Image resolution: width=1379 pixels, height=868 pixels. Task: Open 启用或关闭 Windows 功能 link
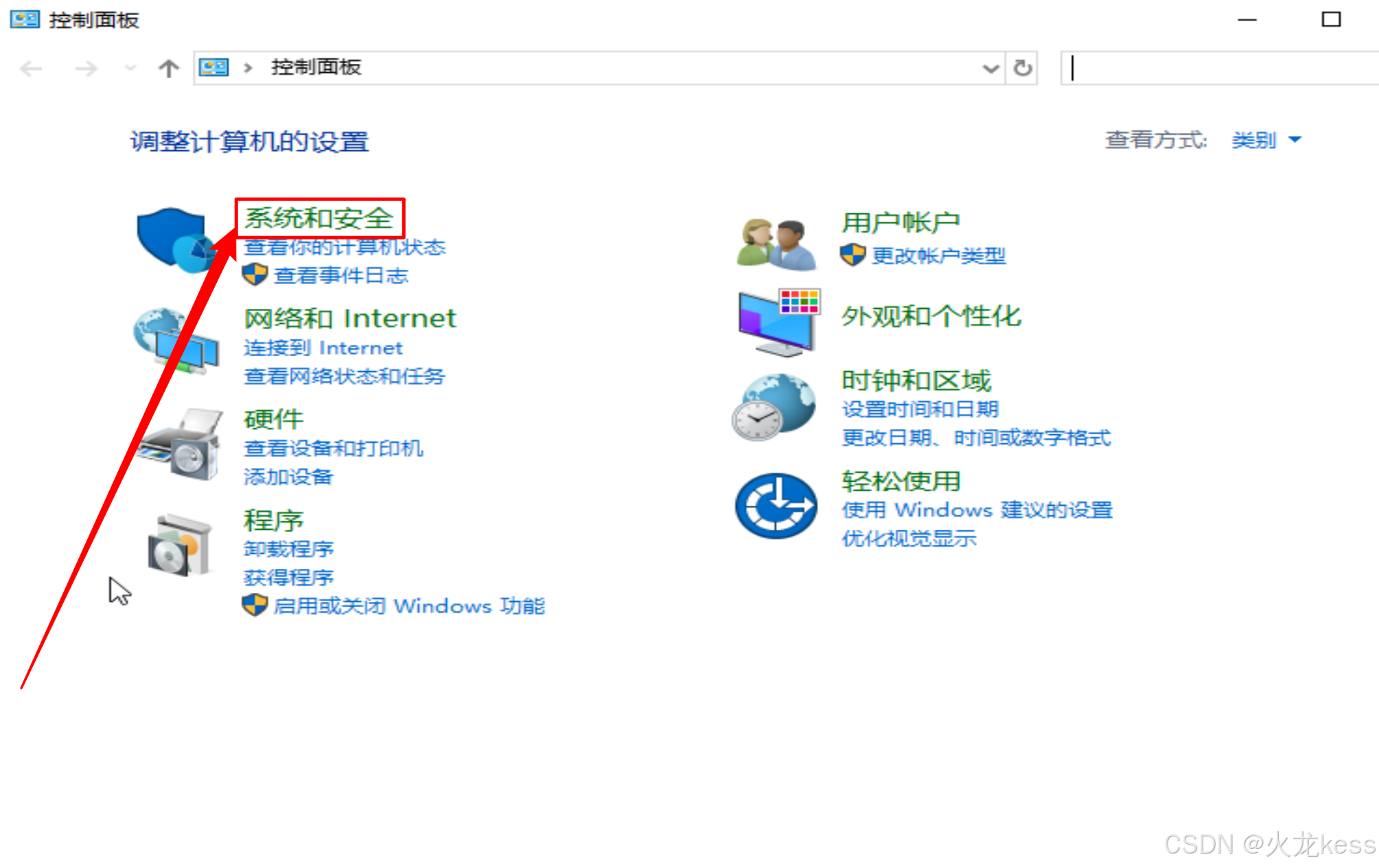(x=408, y=606)
